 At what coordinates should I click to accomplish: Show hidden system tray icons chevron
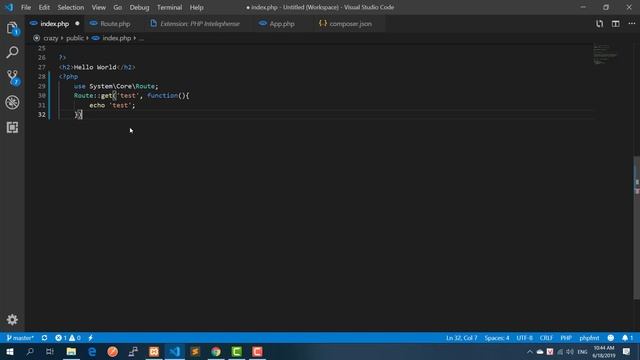point(530,351)
